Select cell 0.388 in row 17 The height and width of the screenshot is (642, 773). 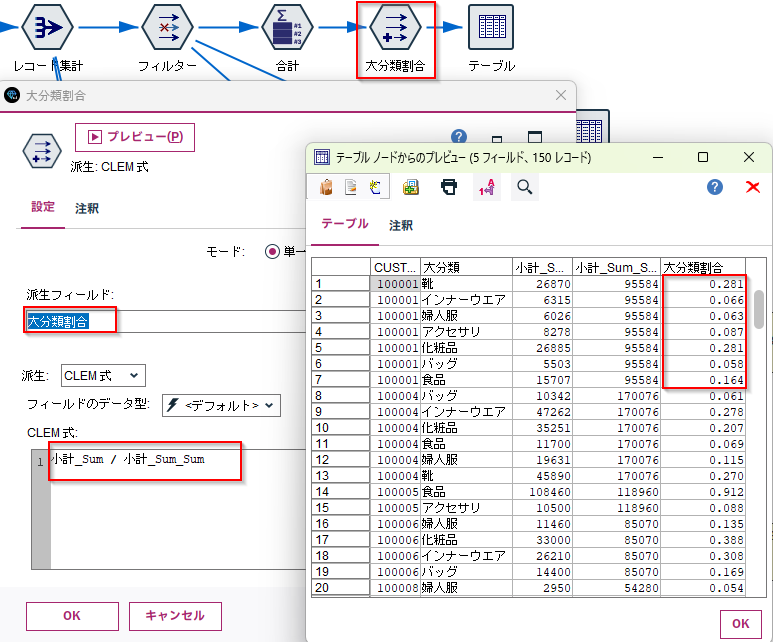tap(703, 539)
